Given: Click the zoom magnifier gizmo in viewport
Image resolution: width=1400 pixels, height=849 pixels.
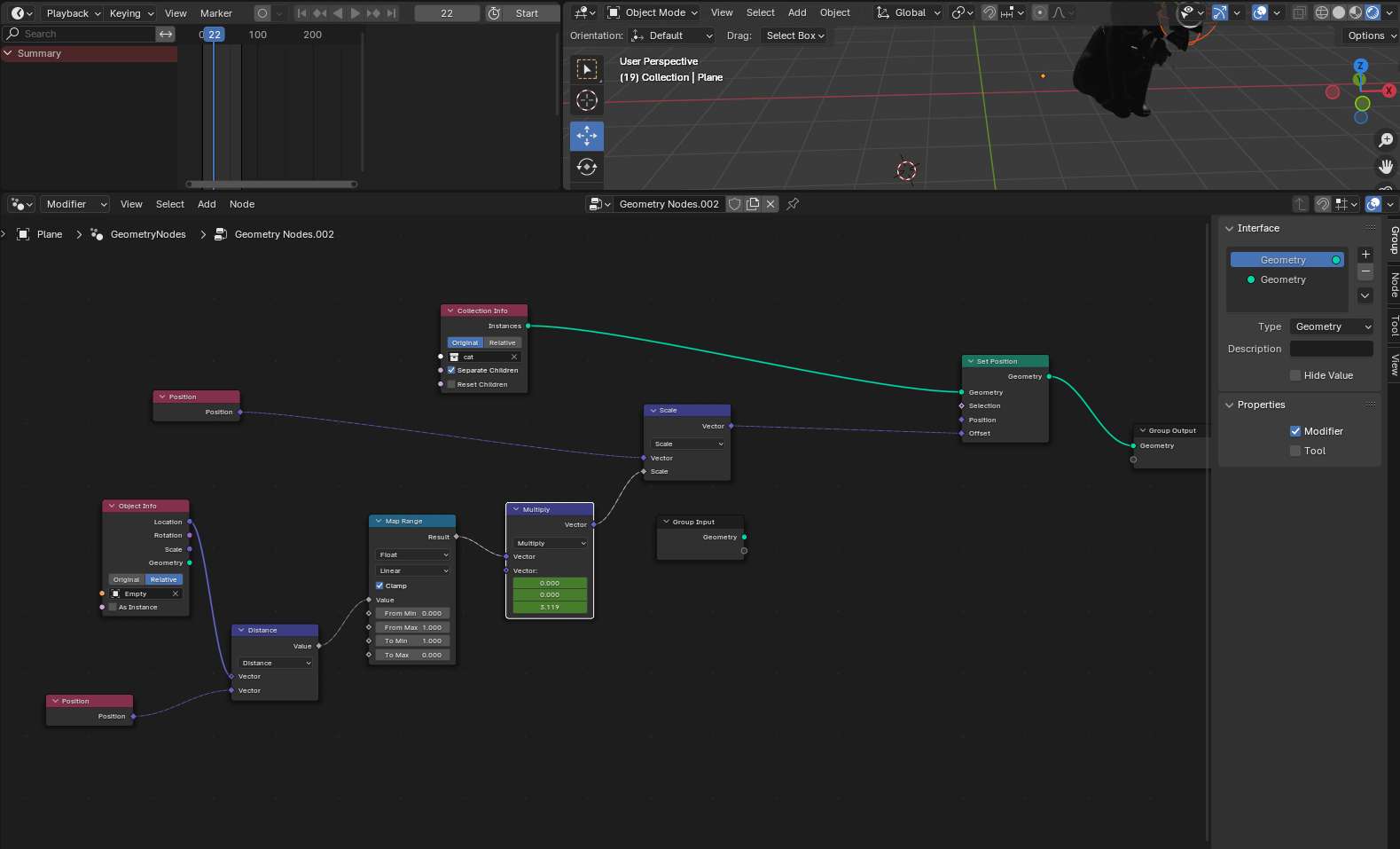Looking at the screenshot, I should [x=1386, y=140].
